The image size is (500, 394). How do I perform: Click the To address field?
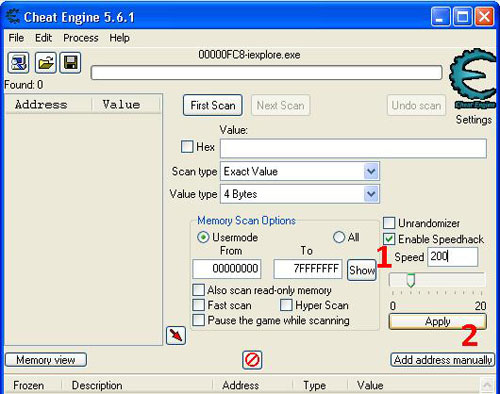tap(308, 269)
